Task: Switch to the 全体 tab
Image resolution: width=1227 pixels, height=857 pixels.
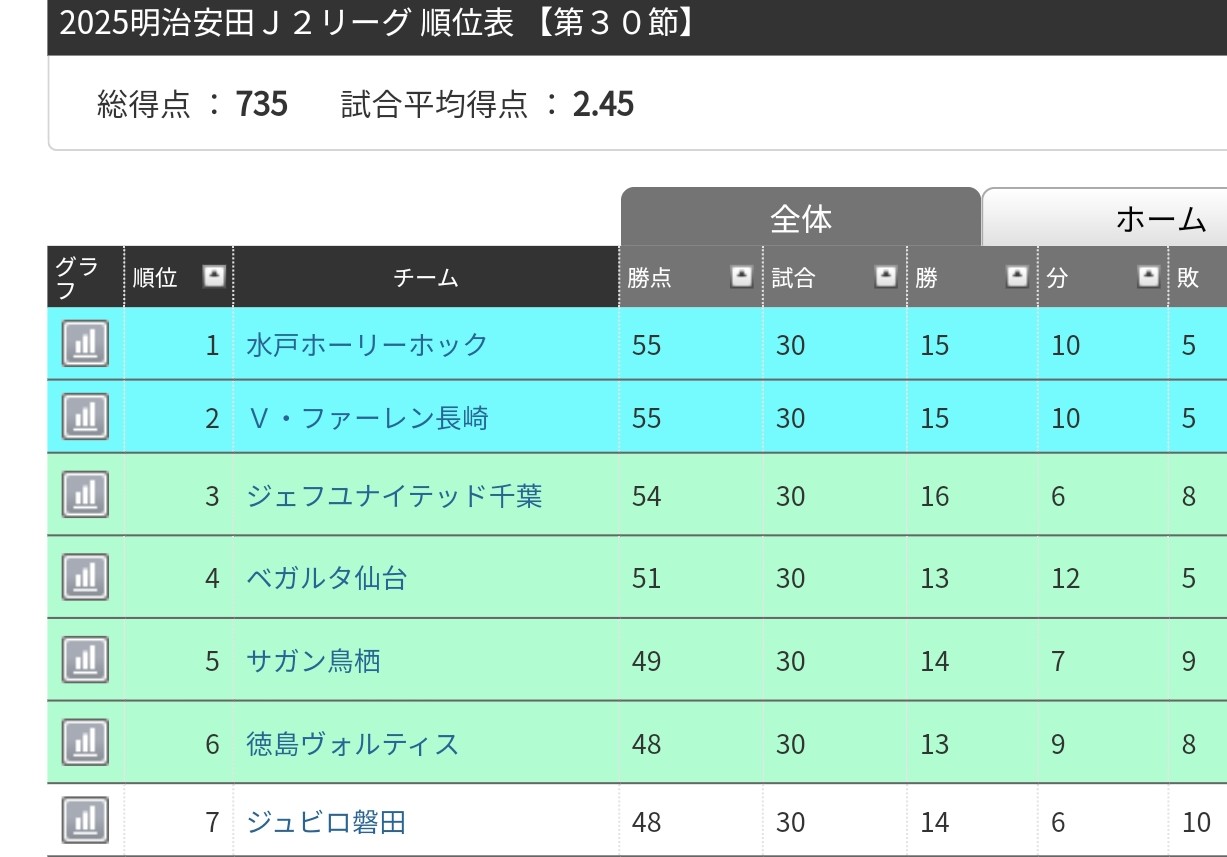Action: [800, 218]
